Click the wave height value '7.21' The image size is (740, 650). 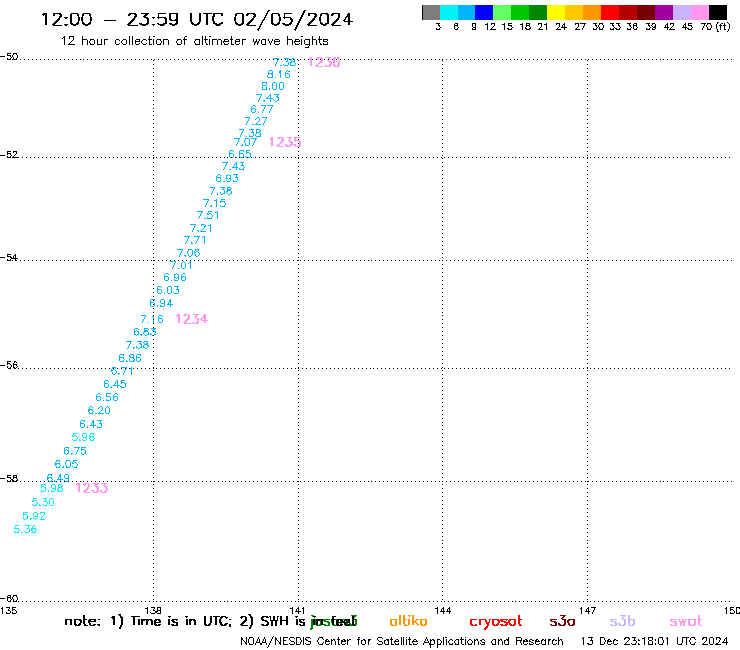(201, 228)
